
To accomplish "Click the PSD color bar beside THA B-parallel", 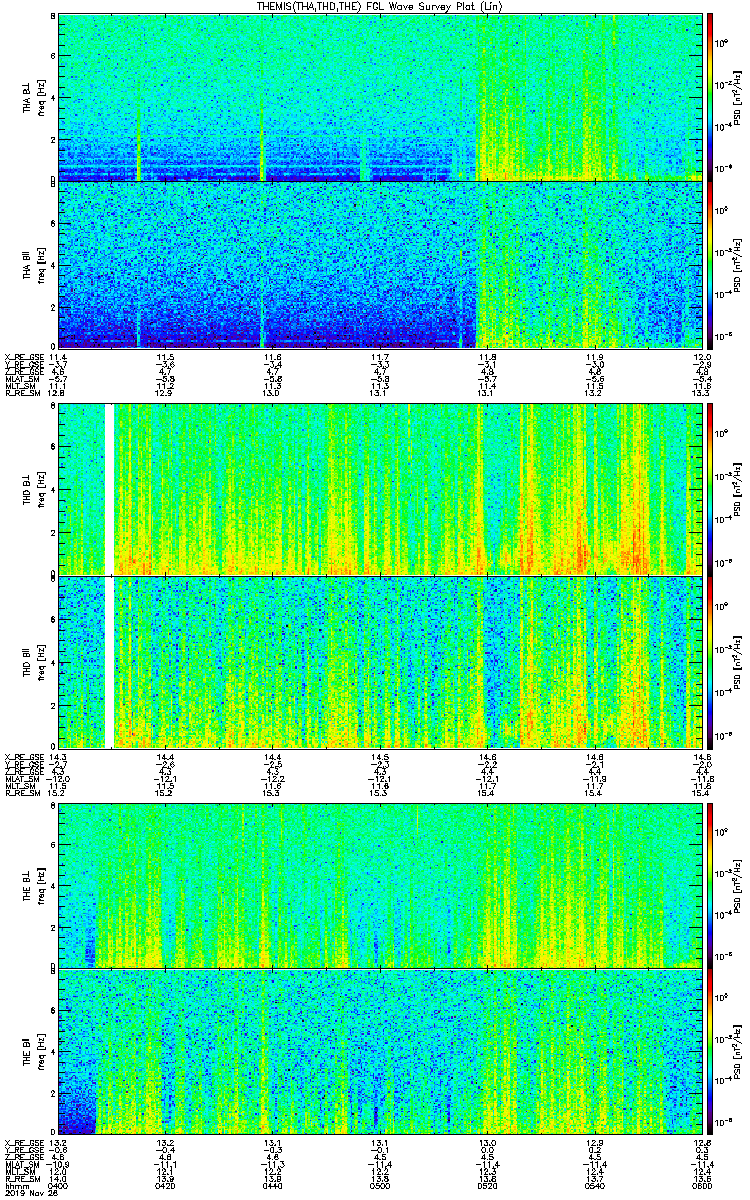I will [x=709, y=264].
